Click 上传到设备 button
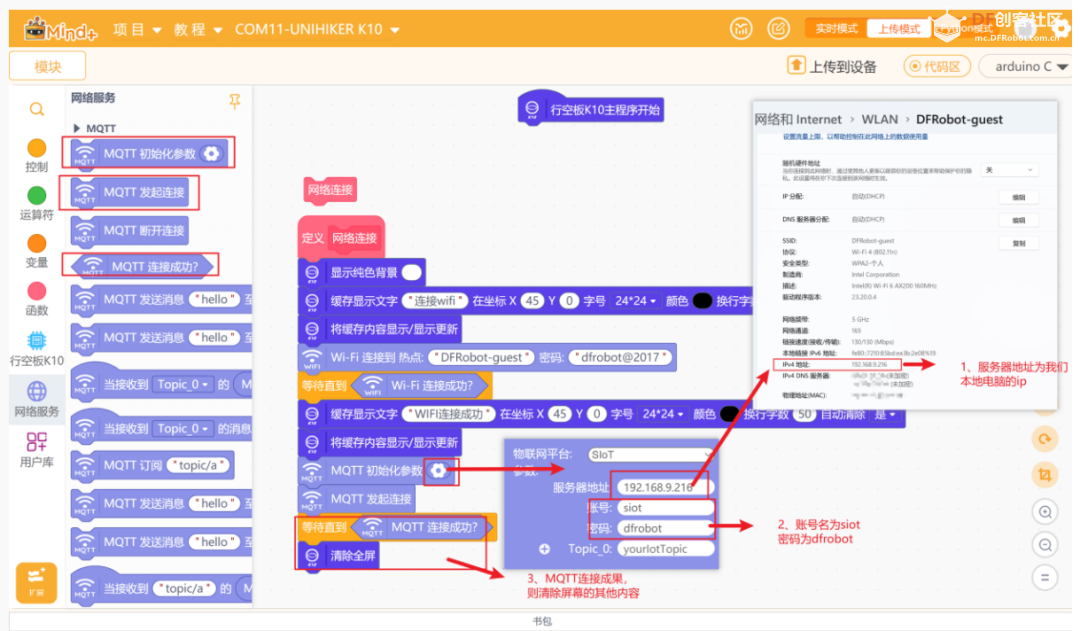The image size is (1080, 631). tap(832, 66)
